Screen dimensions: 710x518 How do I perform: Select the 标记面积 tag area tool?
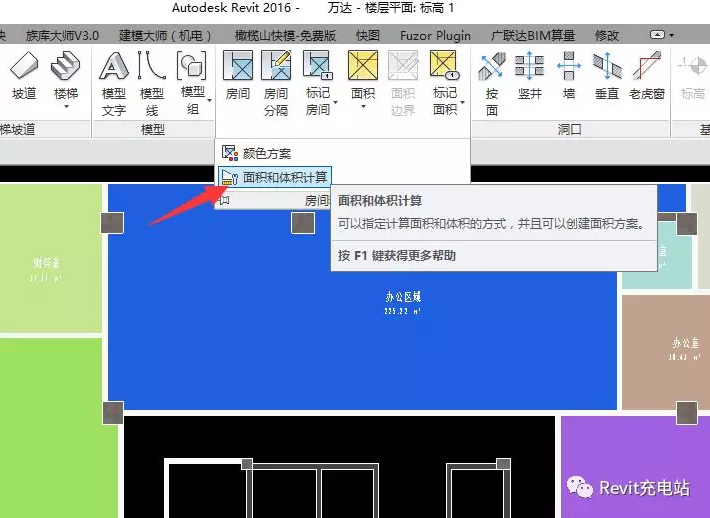(x=445, y=83)
